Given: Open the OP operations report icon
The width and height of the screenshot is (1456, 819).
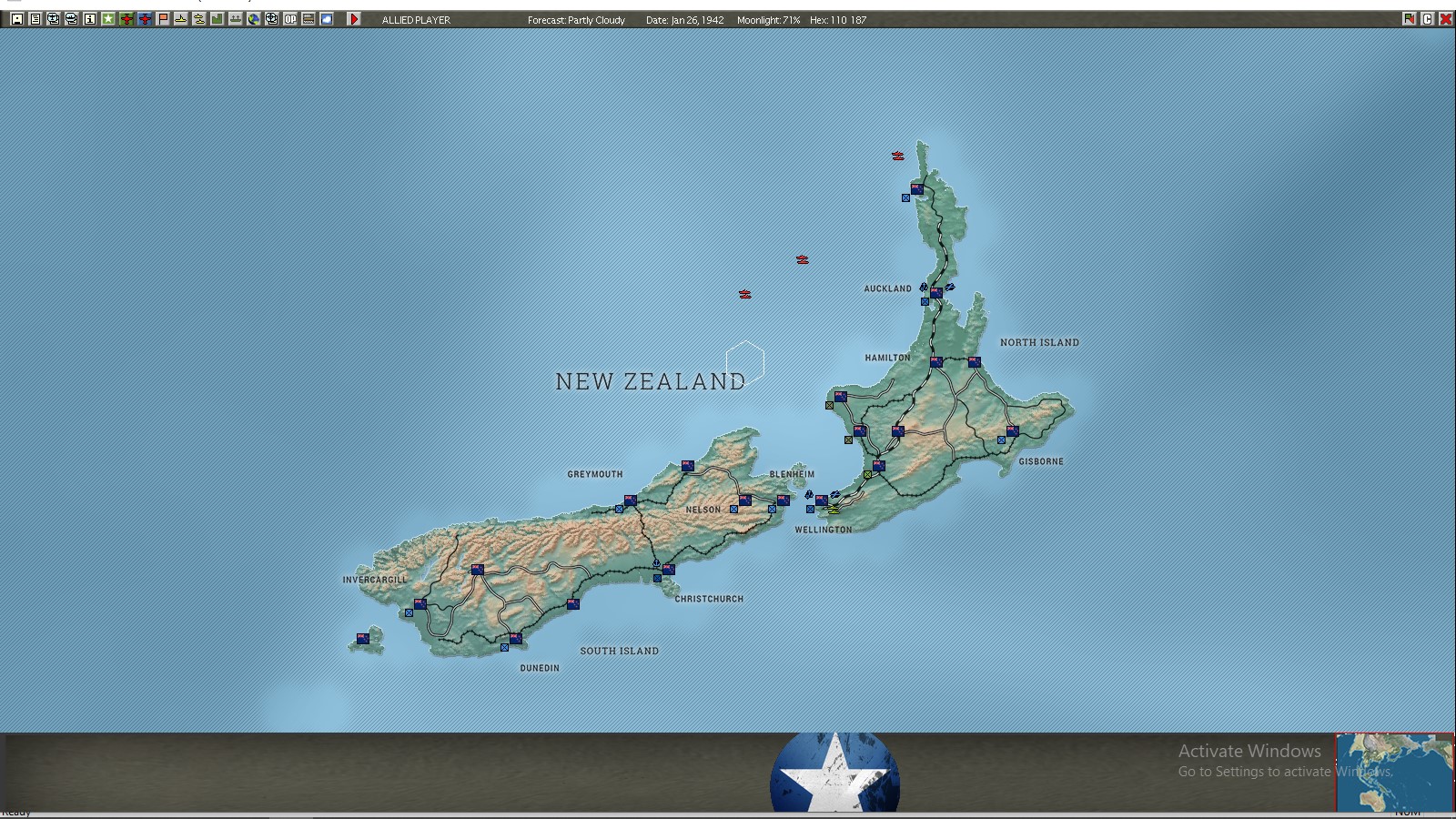Looking at the screenshot, I should click(x=290, y=19).
